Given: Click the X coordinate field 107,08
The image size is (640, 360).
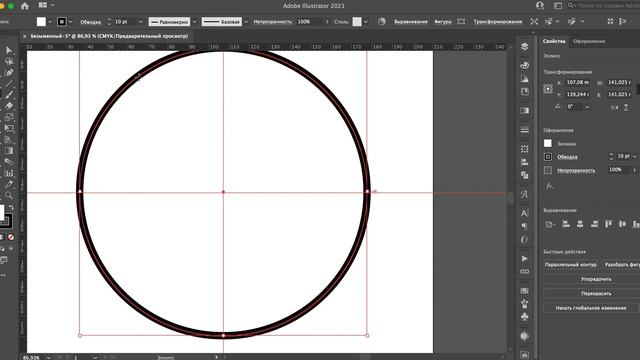Looking at the screenshot, I should [x=578, y=82].
